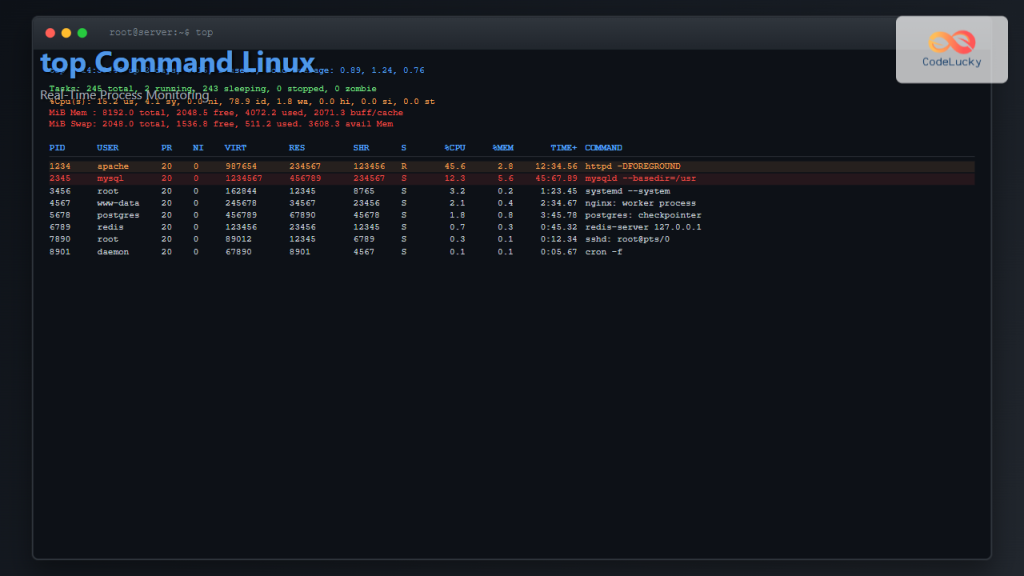Expand the %MEM column header

tap(503, 147)
